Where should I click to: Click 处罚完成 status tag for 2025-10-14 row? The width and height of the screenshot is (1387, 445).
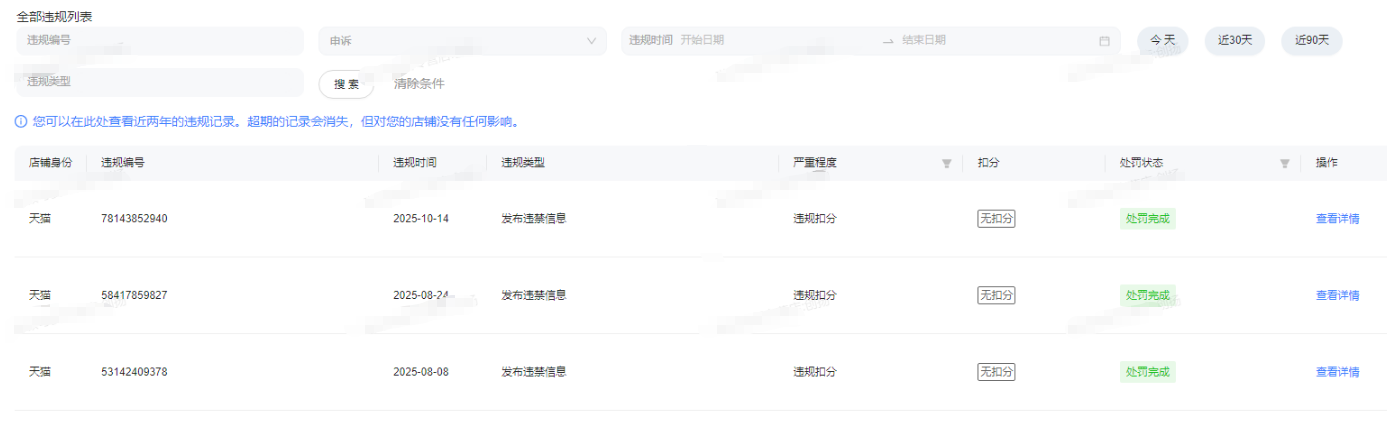click(1147, 219)
